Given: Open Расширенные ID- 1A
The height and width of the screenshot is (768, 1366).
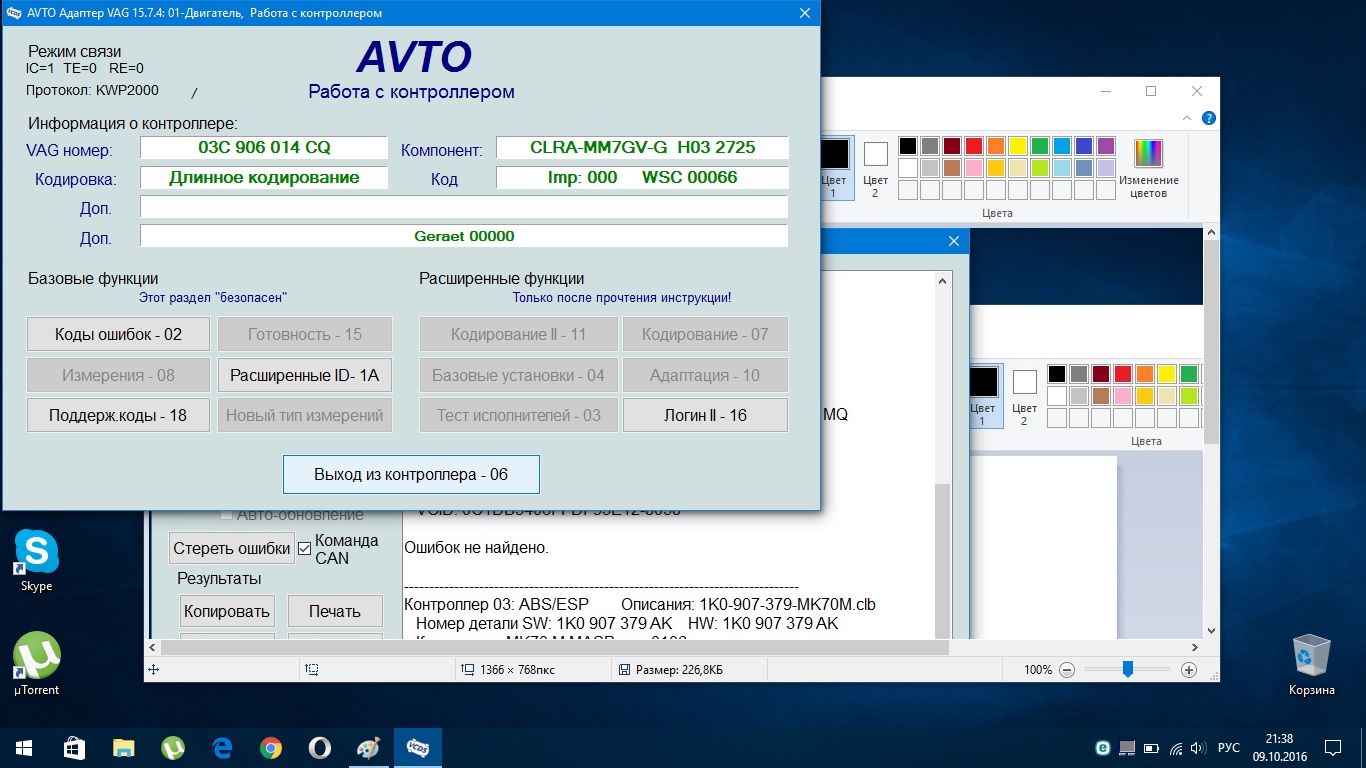Looking at the screenshot, I should (305, 375).
